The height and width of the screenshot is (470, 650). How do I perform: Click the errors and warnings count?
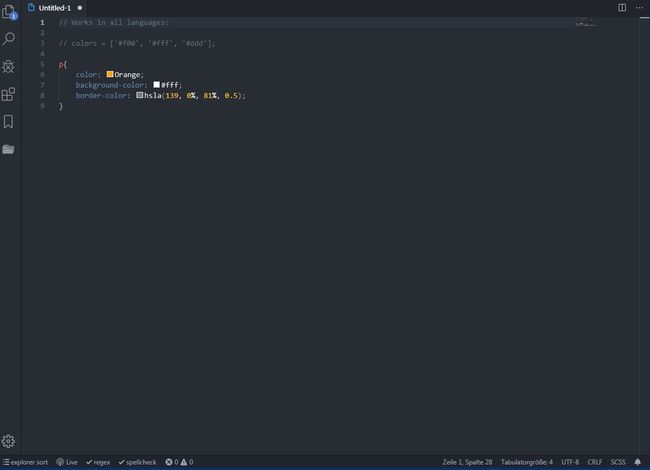click(x=179, y=462)
